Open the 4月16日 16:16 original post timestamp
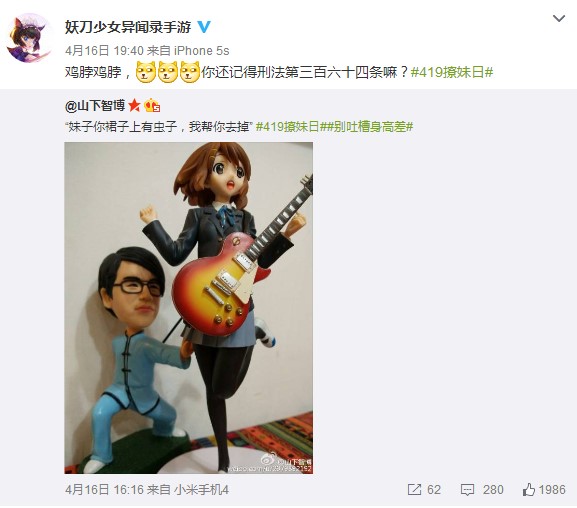Image resolution: width=577 pixels, height=508 pixels. click(x=104, y=490)
